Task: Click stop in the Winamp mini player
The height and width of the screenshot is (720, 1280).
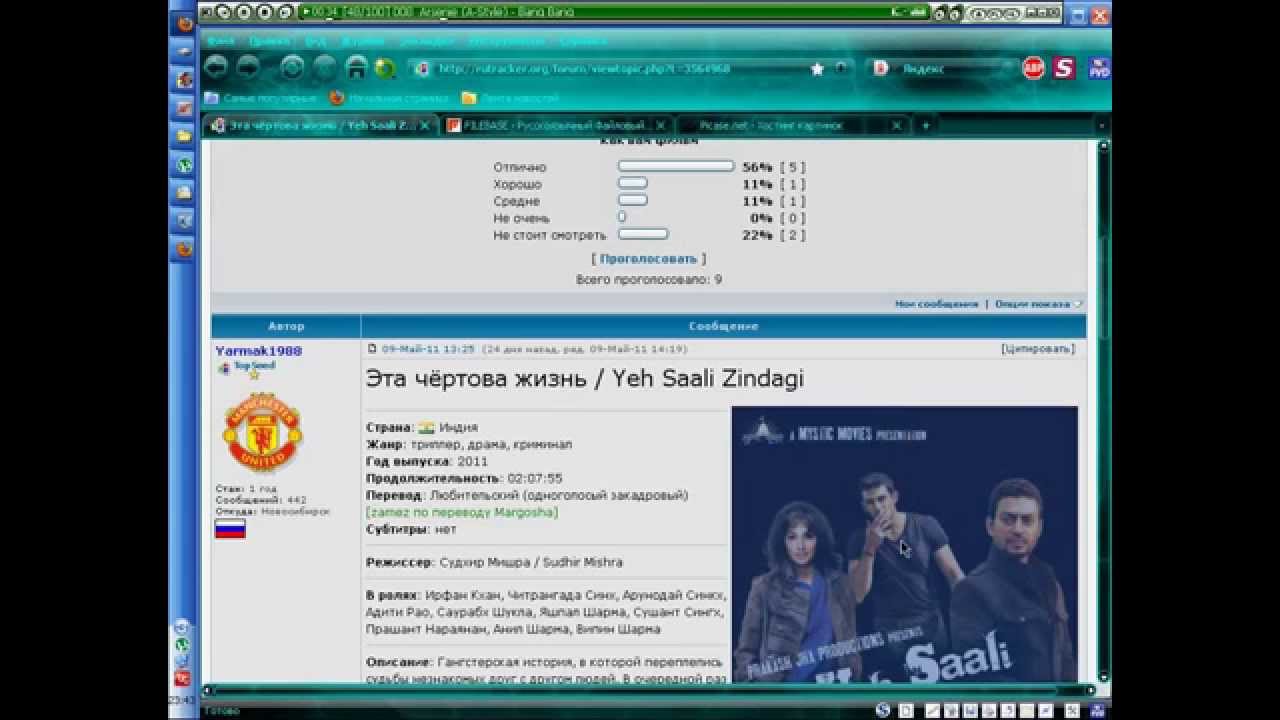Action: tap(265, 12)
